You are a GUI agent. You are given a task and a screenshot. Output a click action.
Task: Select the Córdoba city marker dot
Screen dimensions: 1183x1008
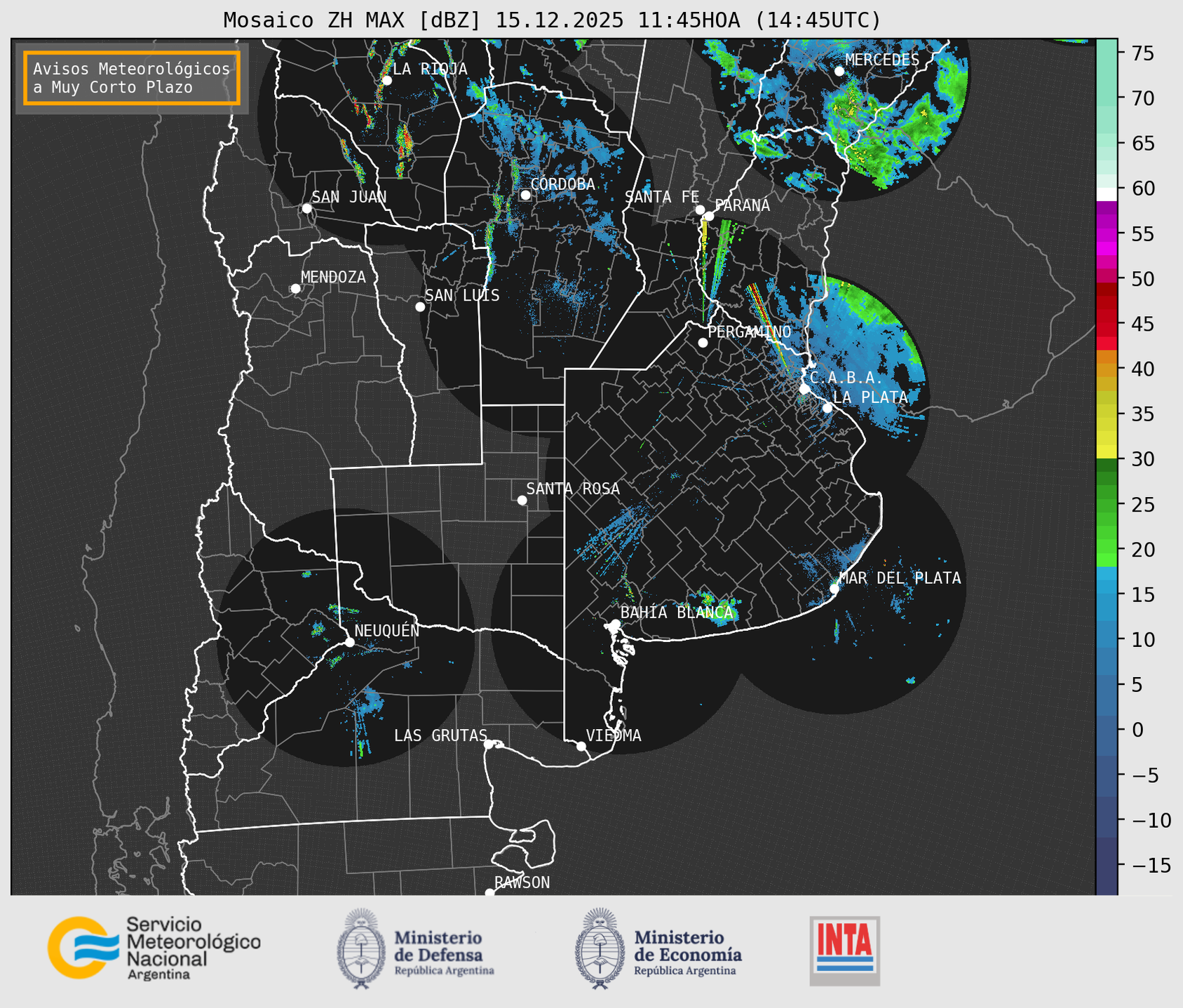[525, 195]
